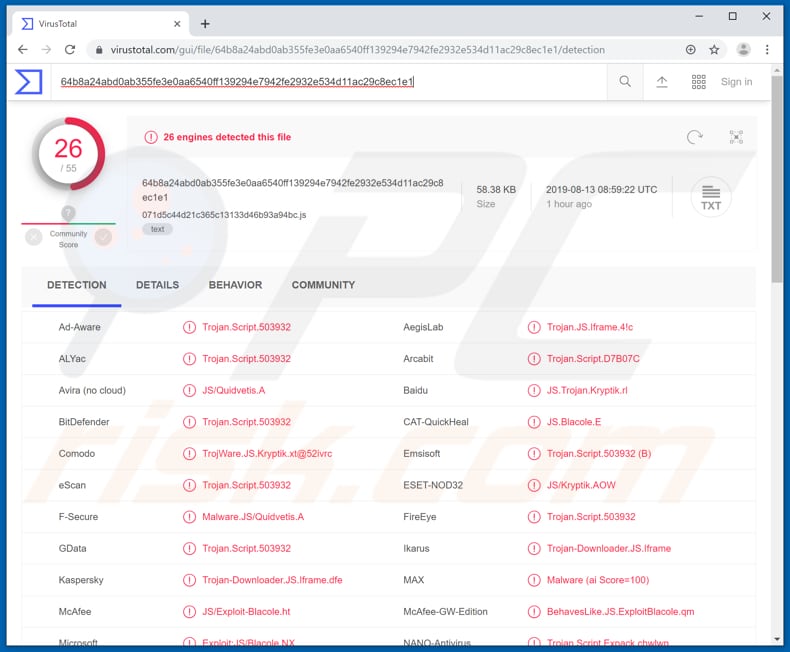Image resolution: width=790 pixels, height=652 pixels.
Task: Click the Emsisoft engine name
Action: pyautogui.click(x=422, y=453)
